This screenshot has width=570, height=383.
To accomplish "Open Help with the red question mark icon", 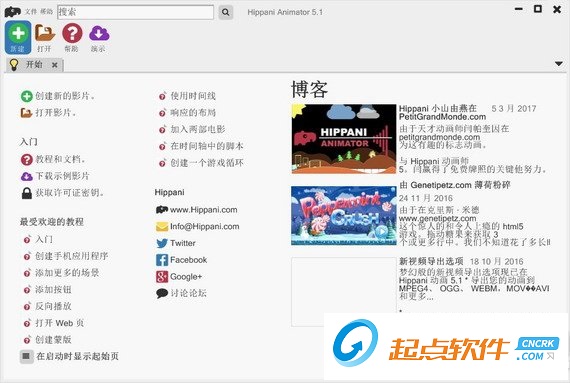I will click(72, 37).
